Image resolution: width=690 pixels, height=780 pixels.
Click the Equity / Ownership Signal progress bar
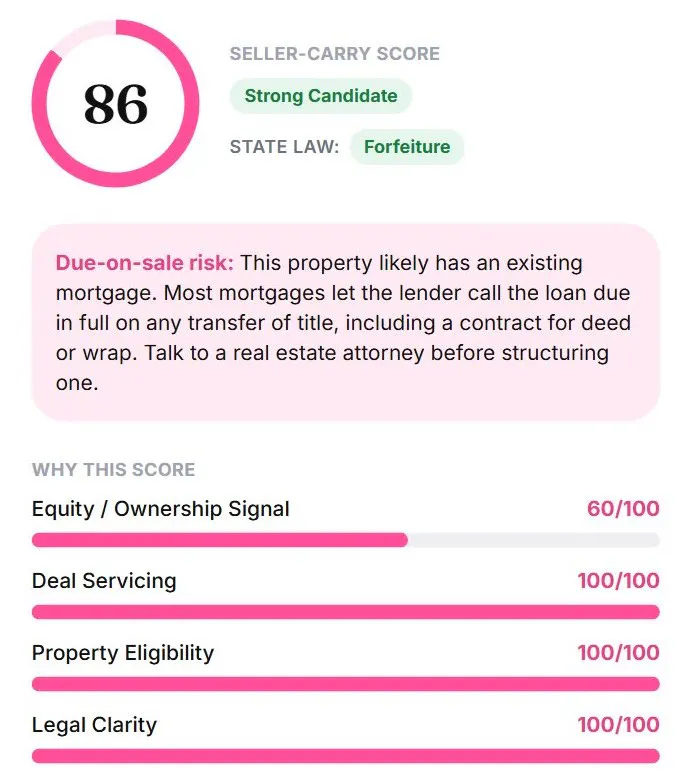[346, 540]
